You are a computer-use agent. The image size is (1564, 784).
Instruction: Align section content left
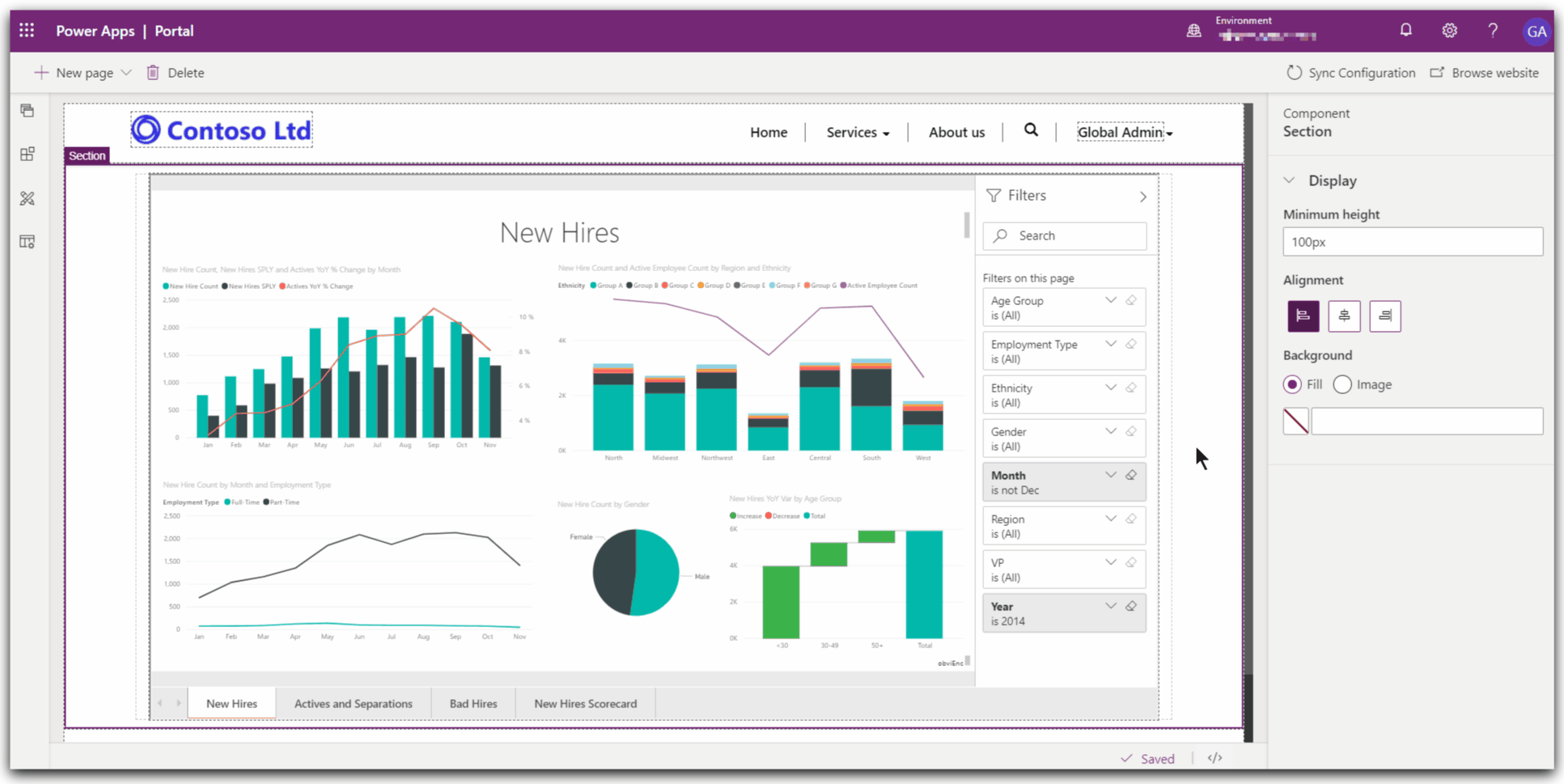(x=1303, y=316)
